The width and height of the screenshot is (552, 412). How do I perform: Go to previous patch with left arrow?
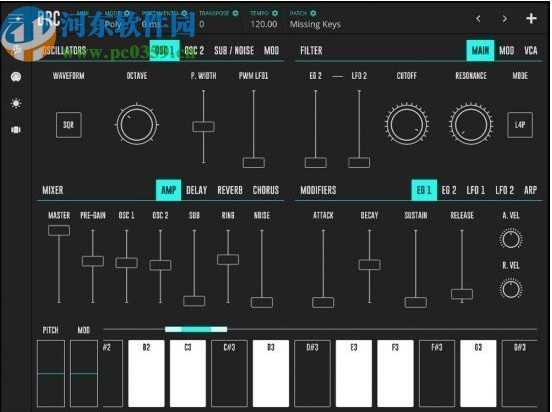point(478,19)
